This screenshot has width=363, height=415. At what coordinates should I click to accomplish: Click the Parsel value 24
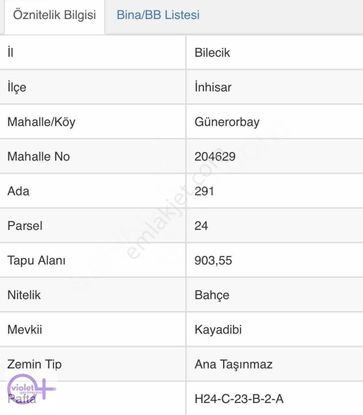tap(201, 226)
